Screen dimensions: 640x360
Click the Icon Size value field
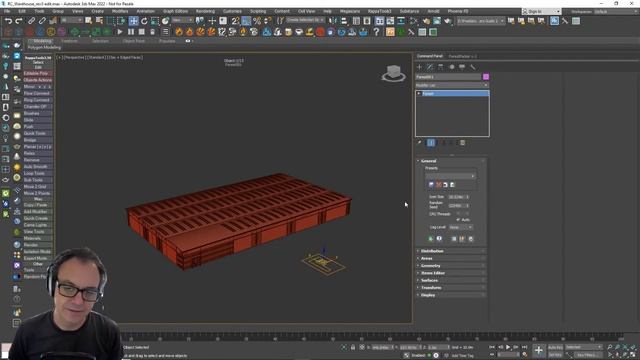coord(456,197)
